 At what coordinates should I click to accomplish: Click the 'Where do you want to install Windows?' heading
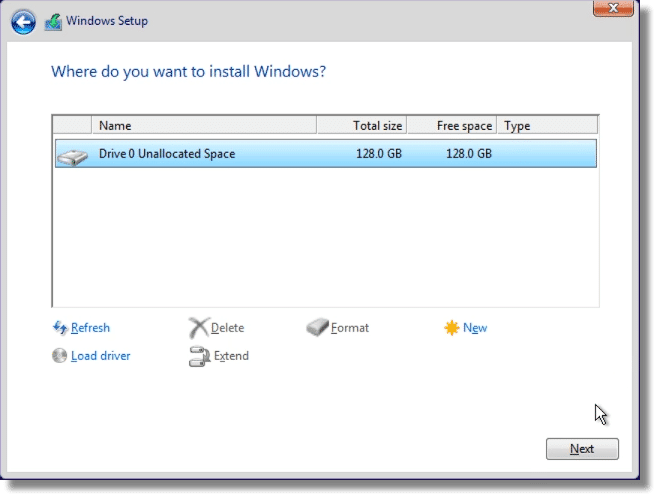[189, 72]
